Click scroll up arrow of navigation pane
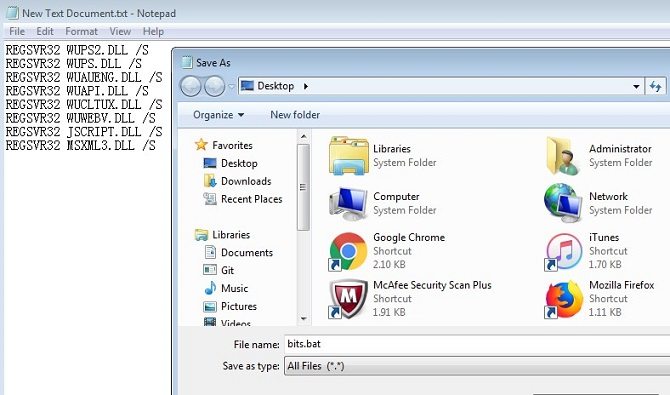The width and height of the screenshot is (670, 395). pos(303,137)
